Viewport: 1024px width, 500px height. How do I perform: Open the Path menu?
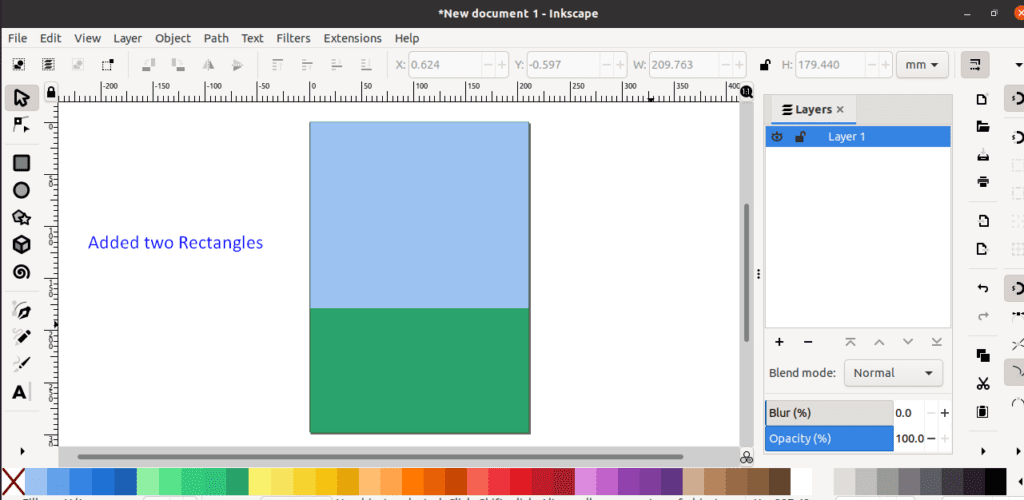coord(216,38)
